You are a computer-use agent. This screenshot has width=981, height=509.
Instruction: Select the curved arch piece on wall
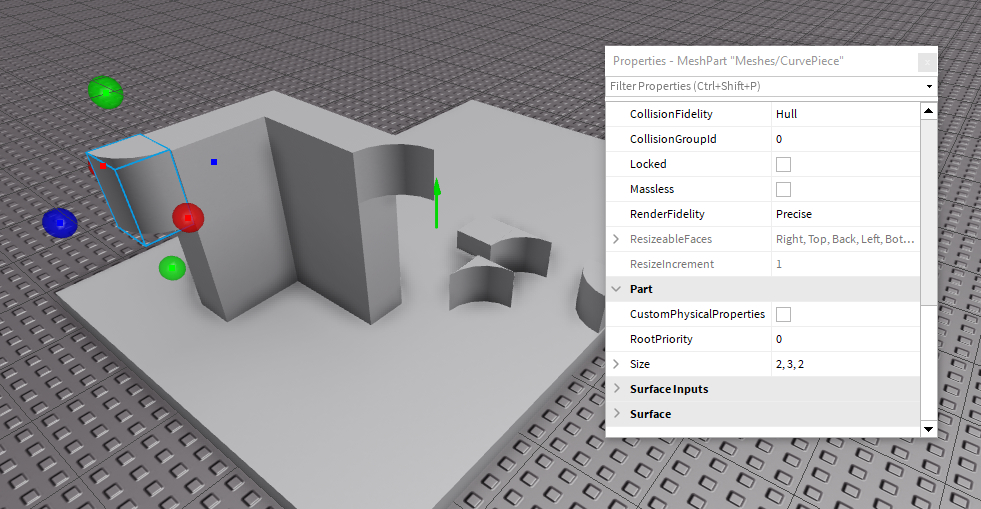395,171
